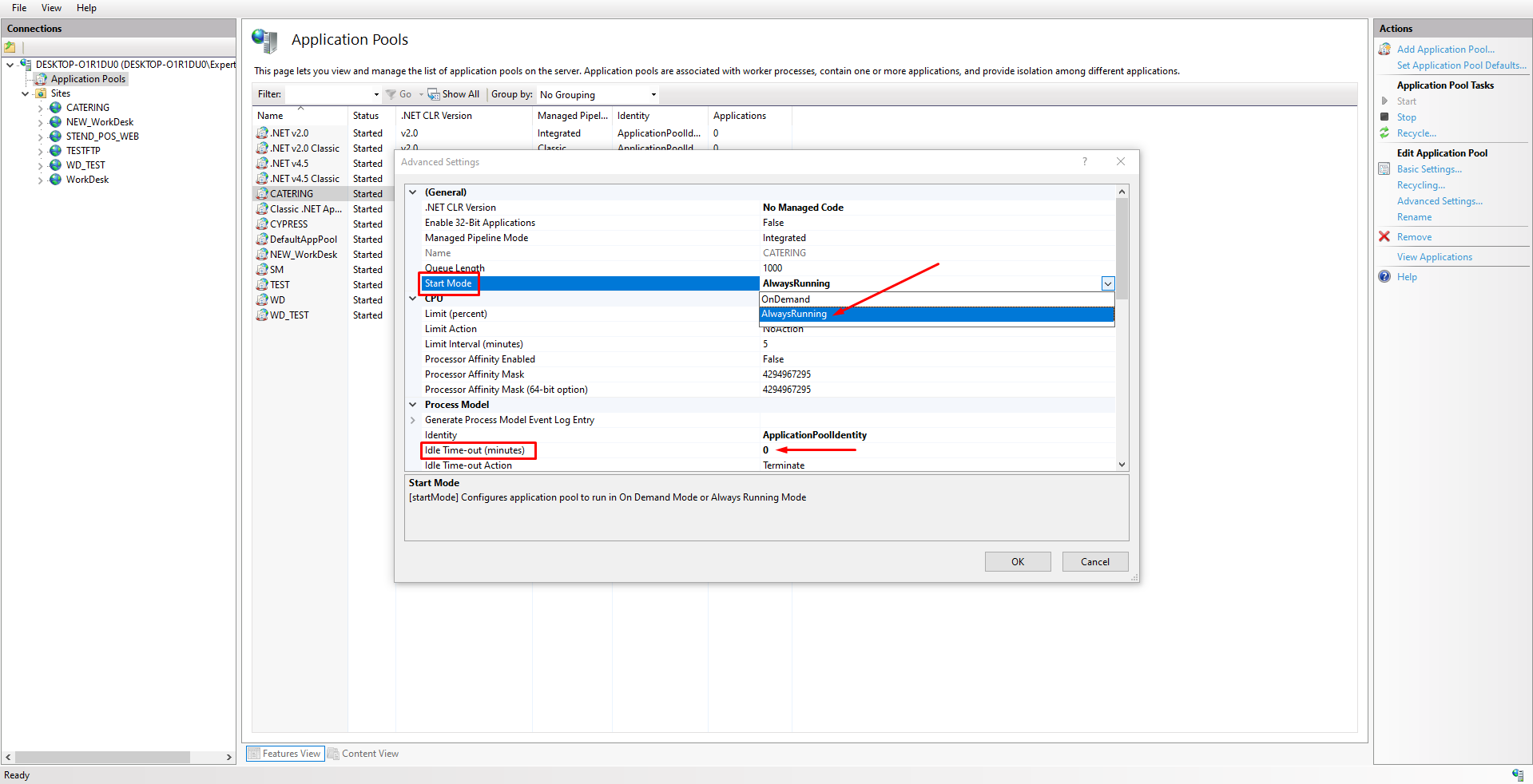Click the Basic Settings icon

pyautogui.click(x=1384, y=169)
